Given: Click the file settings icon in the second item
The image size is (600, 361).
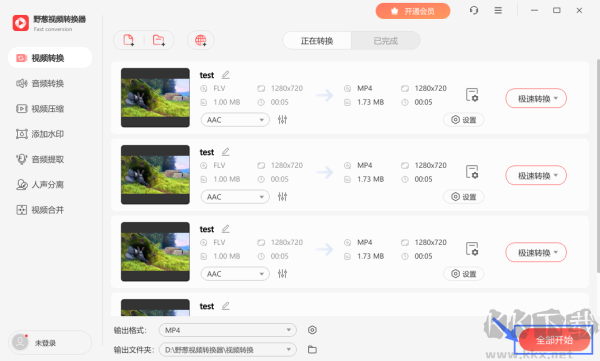Looking at the screenshot, I should tap(472, 172).
